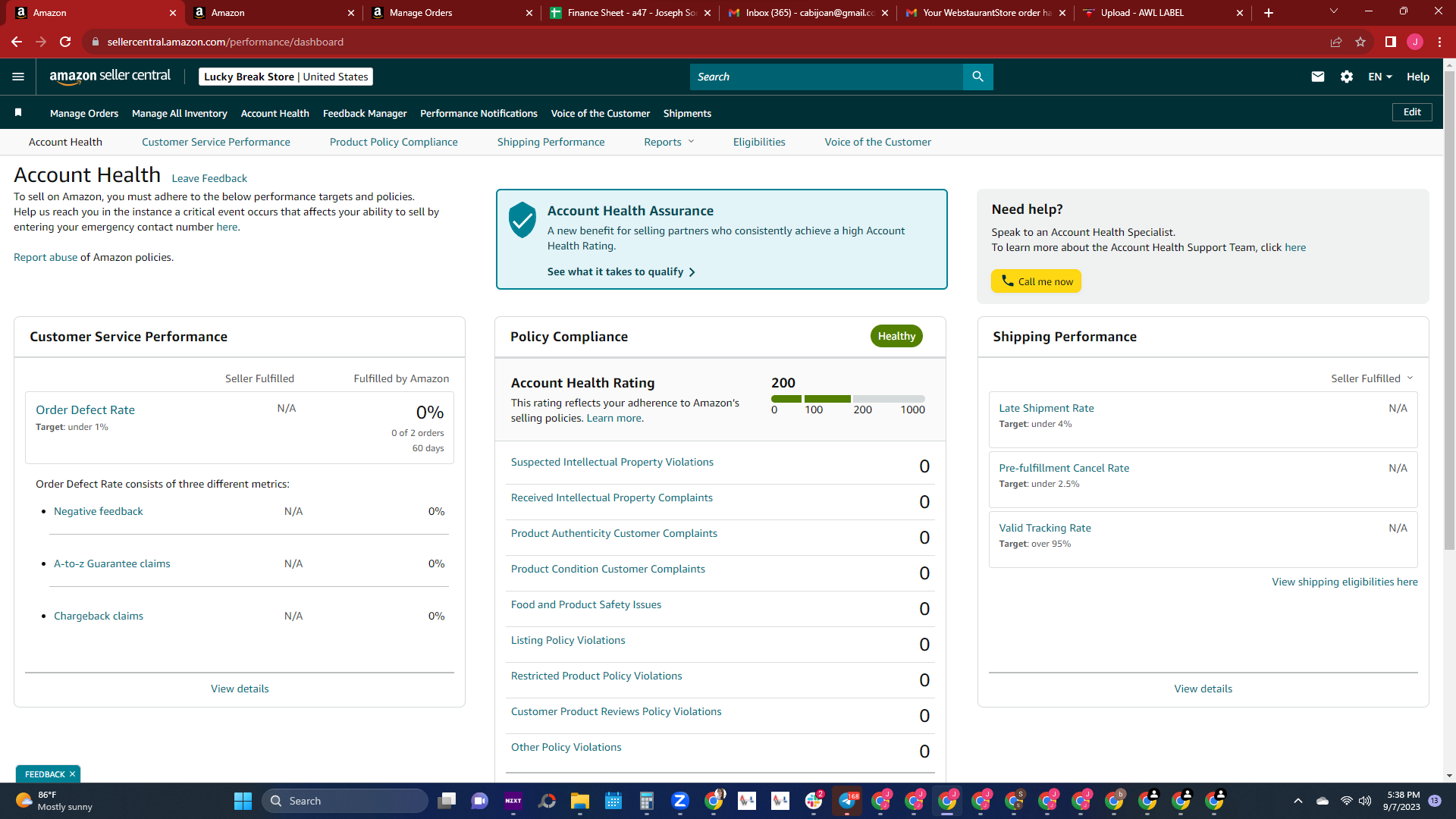This screenshot has height=819, width=1456.
Task: View site info via the lock icon
Action: tap(96, 42)
